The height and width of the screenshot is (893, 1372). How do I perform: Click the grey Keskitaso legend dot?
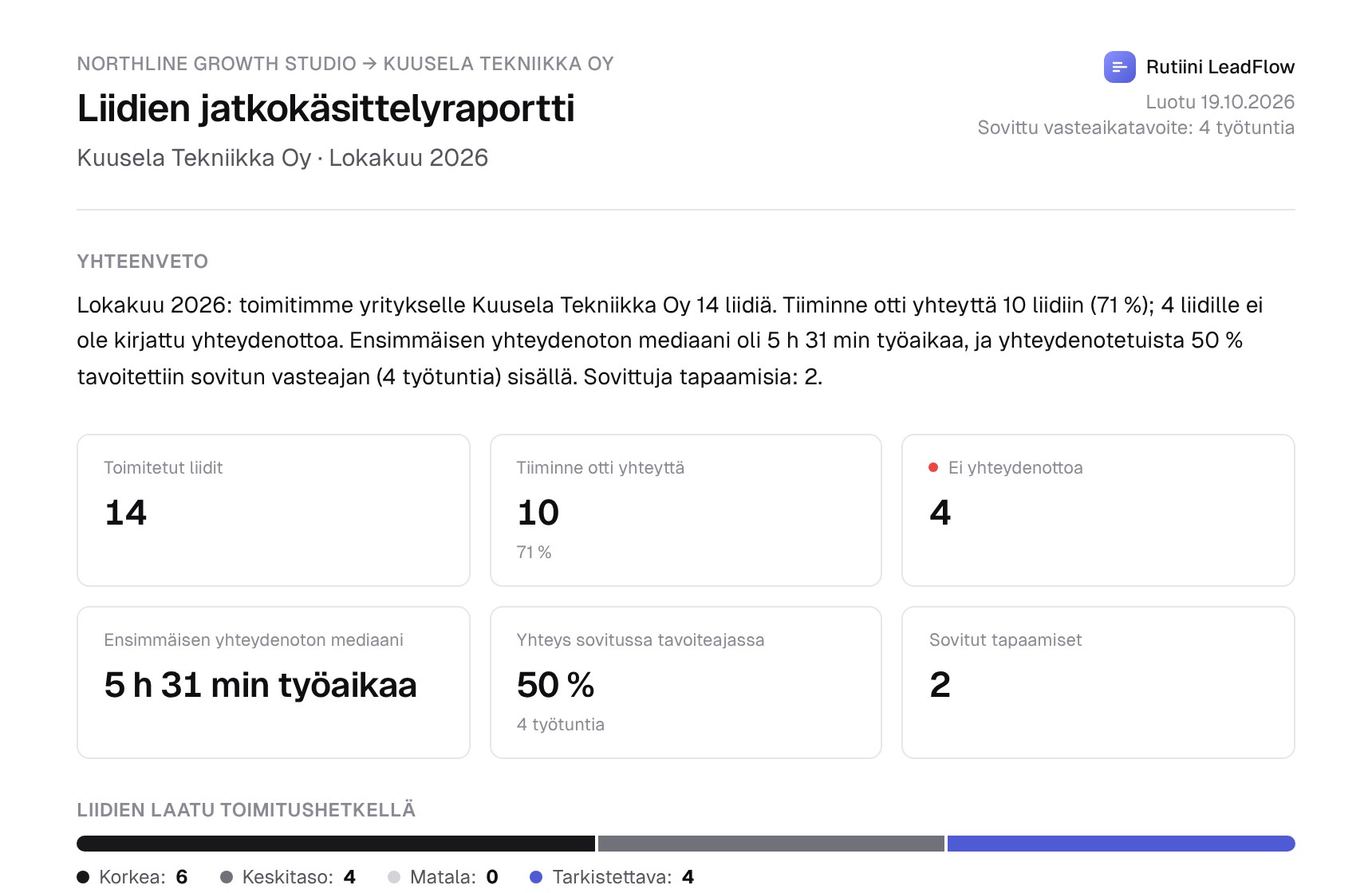227,877
